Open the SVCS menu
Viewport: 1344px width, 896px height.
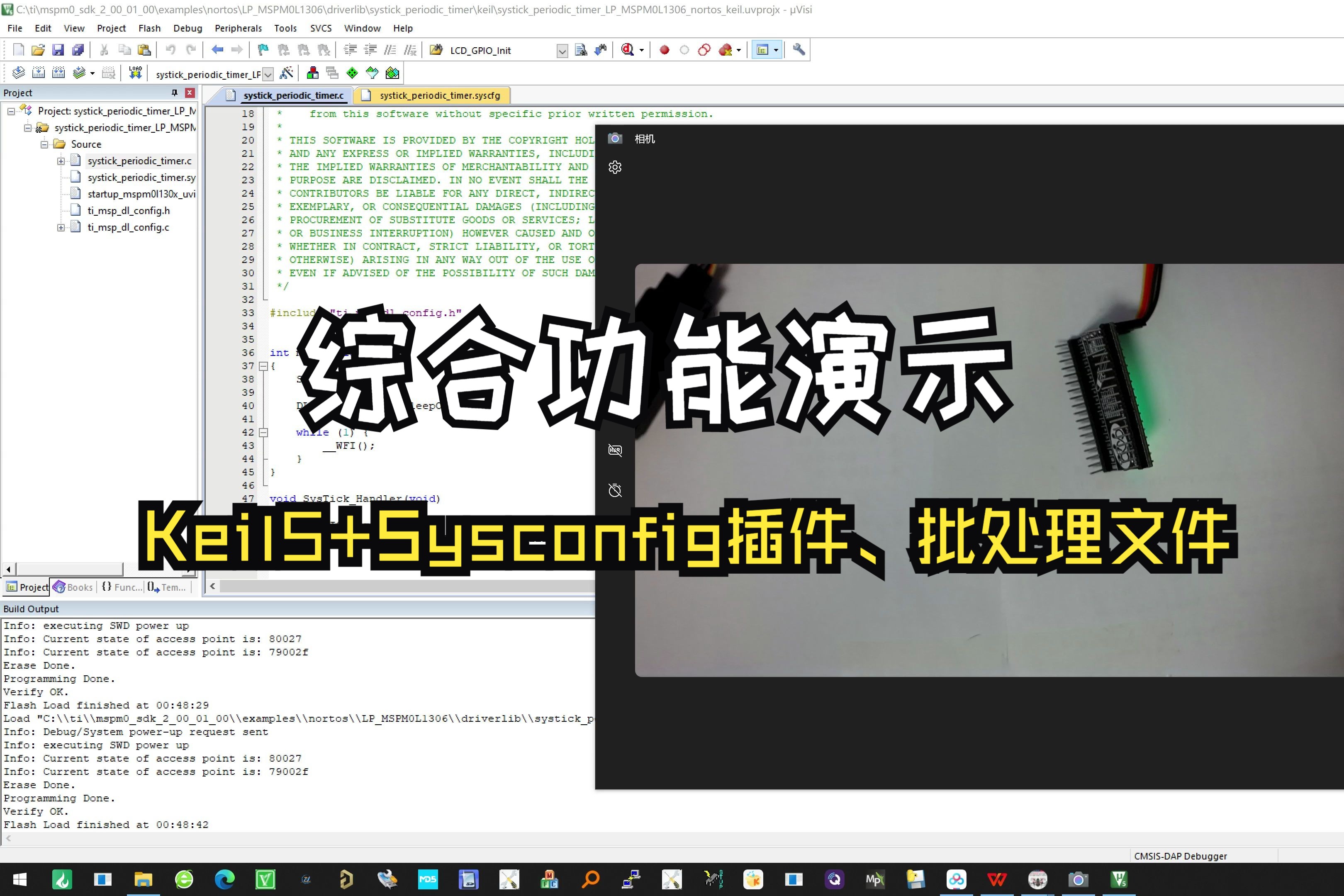click(321, 28)
